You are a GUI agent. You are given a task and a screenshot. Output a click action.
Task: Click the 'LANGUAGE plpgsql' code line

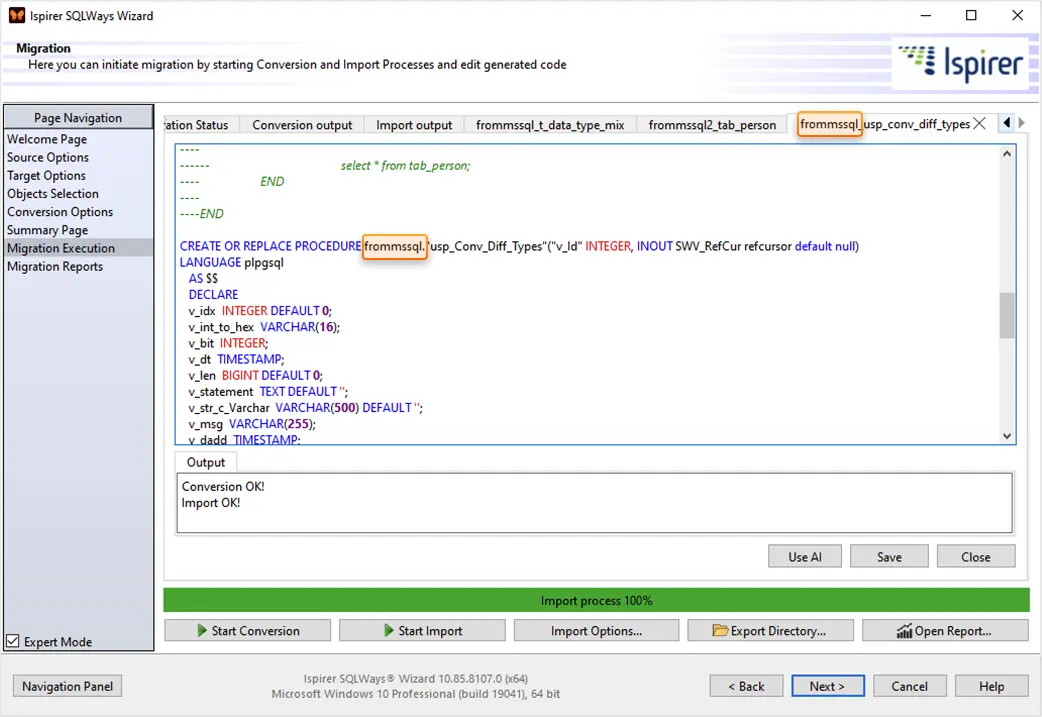tap(231, 262)
